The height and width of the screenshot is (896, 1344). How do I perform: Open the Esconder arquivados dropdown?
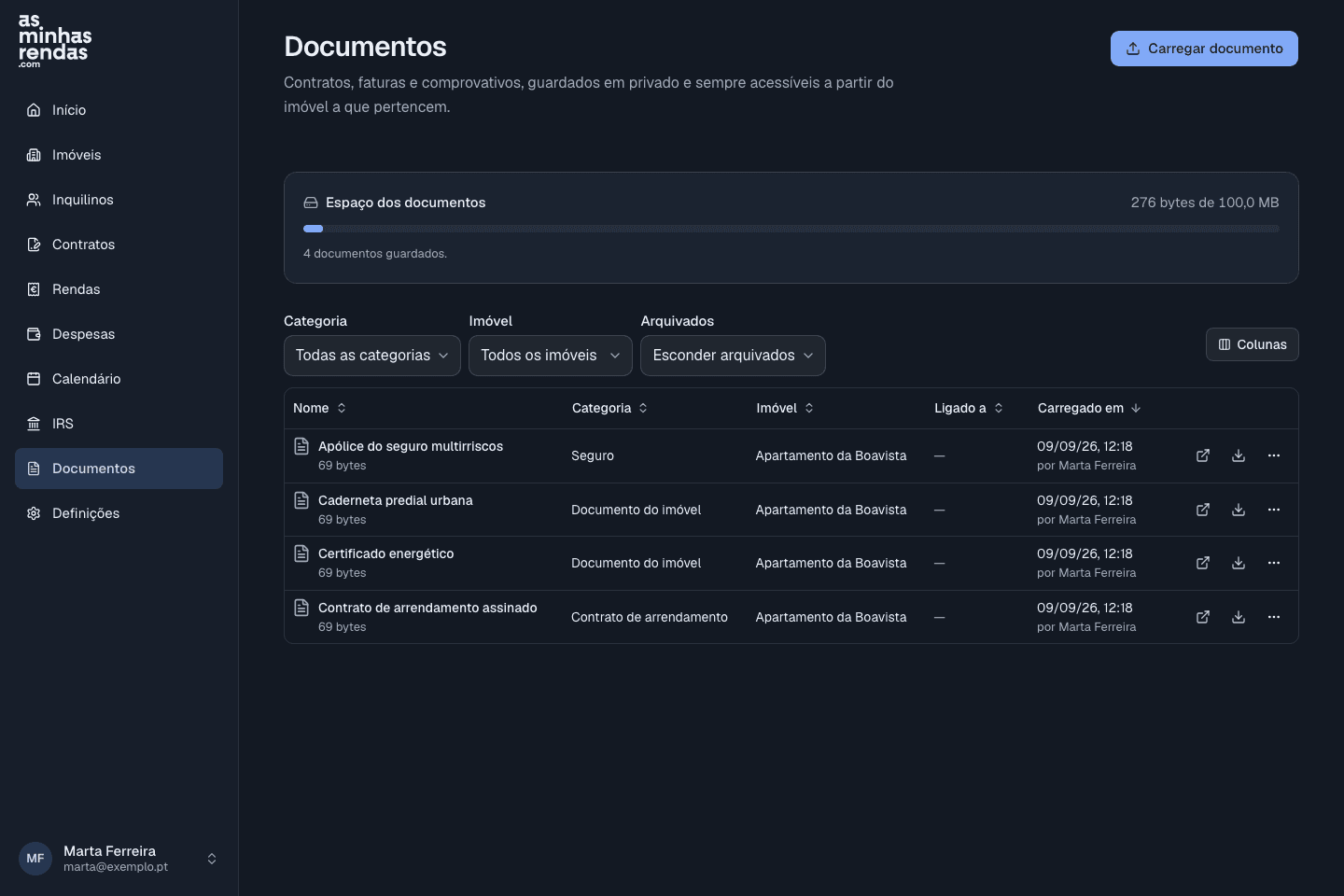[x=733, y=356]
